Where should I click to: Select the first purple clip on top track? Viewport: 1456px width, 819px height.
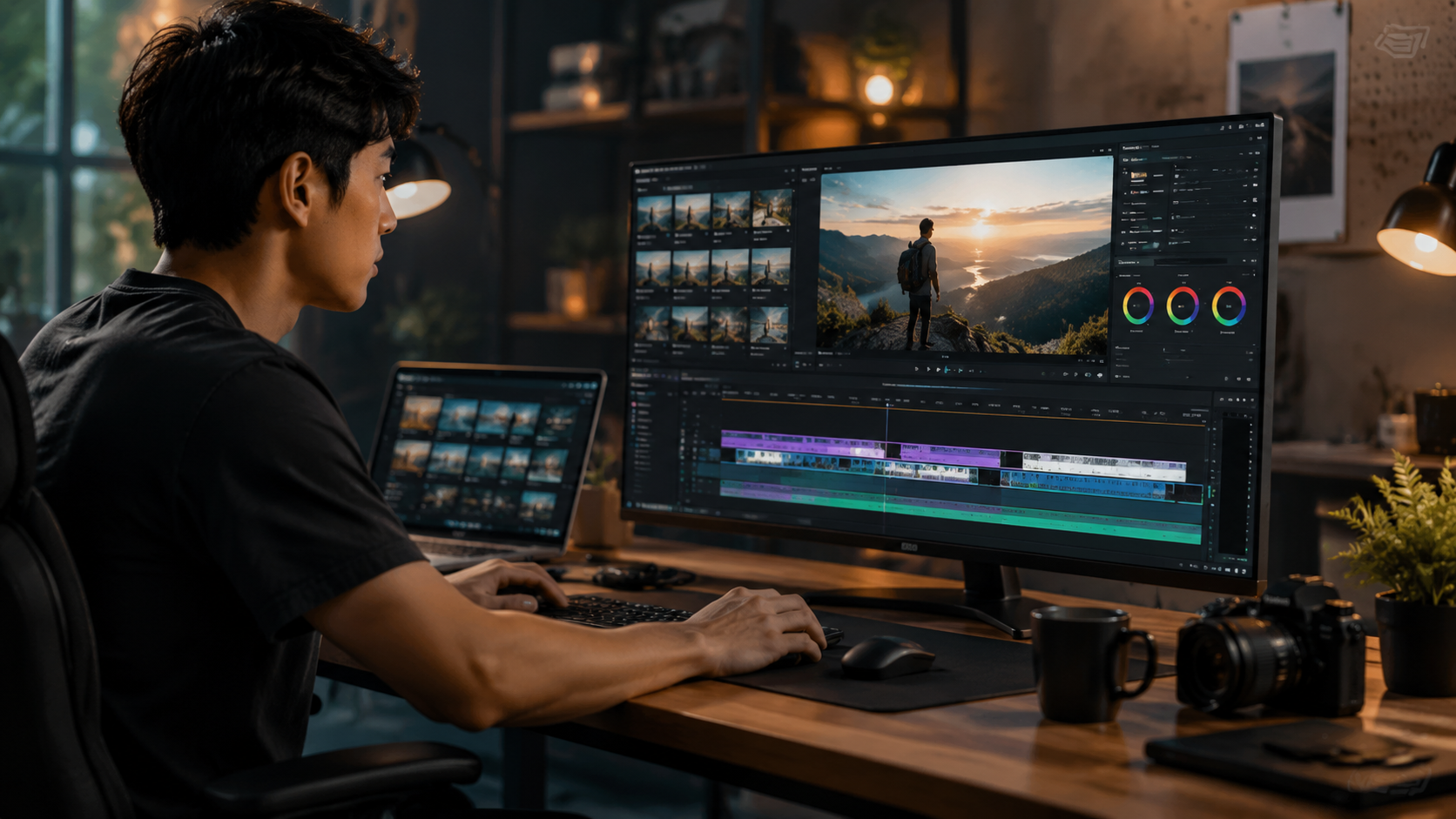[803, 442]
